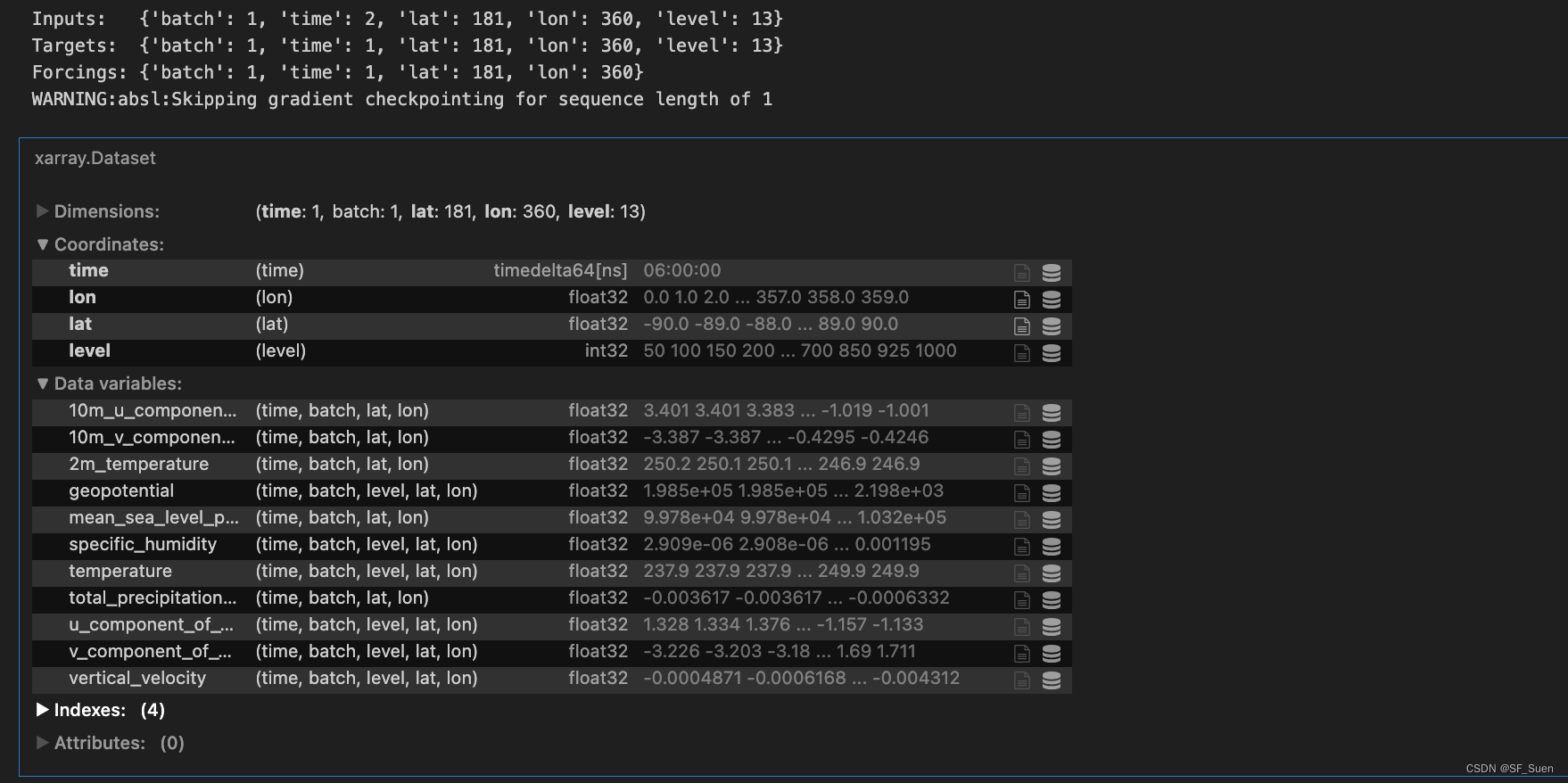Show data icon for v_component_of row
1568x783 pixels.
pos(1052,653)
